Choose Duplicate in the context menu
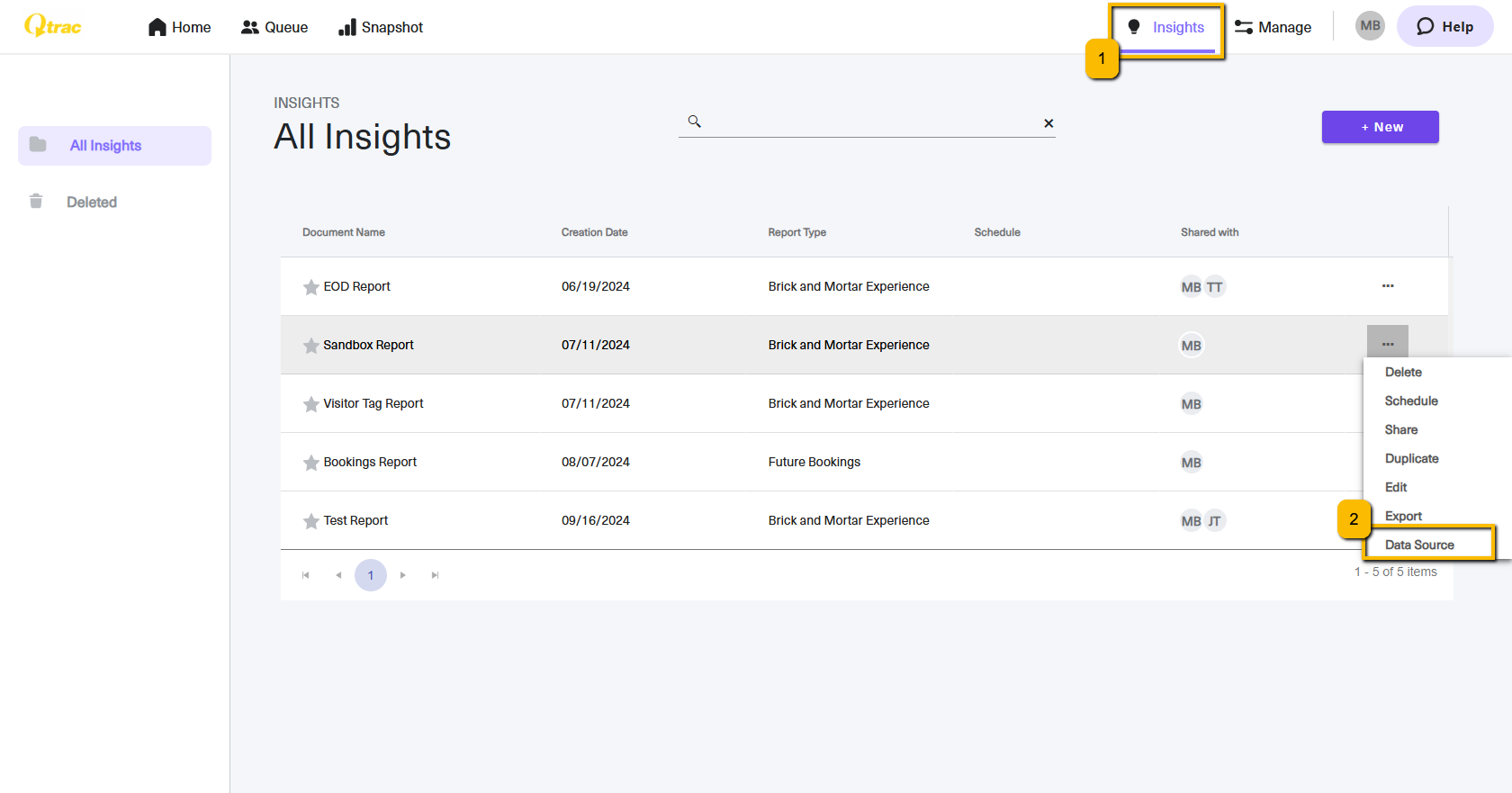Viewport: 1512px width, 793px height. tap(1411, 458)
